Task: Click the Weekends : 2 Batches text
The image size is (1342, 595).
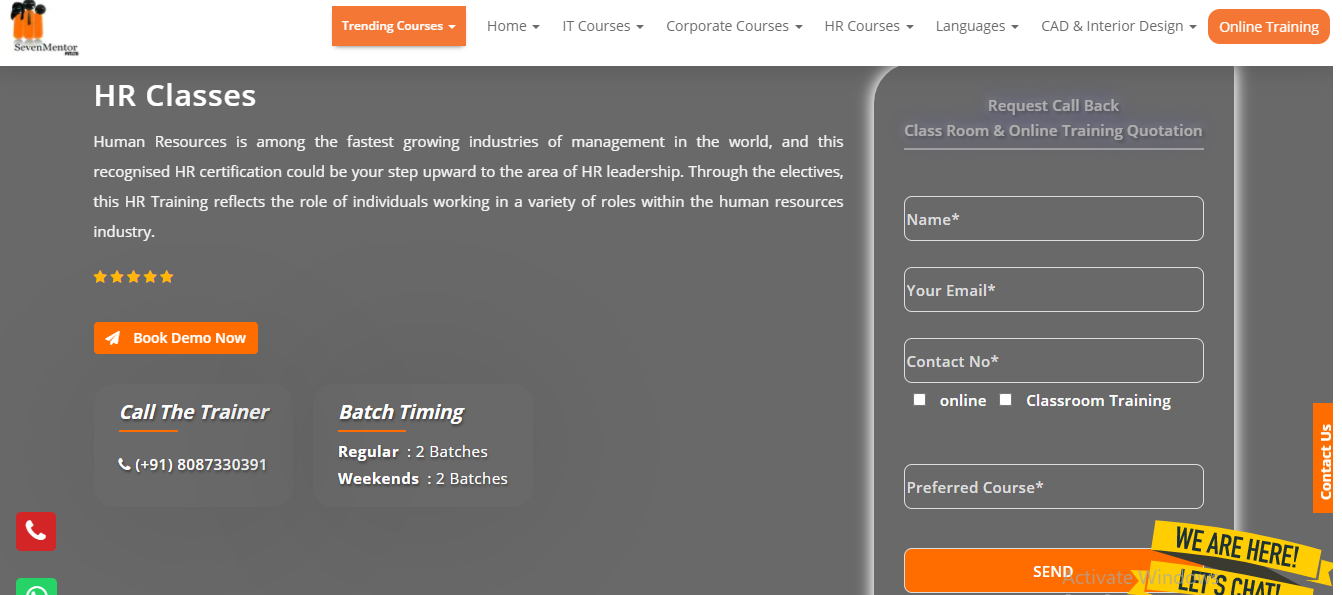Action: tap(423, 478)
